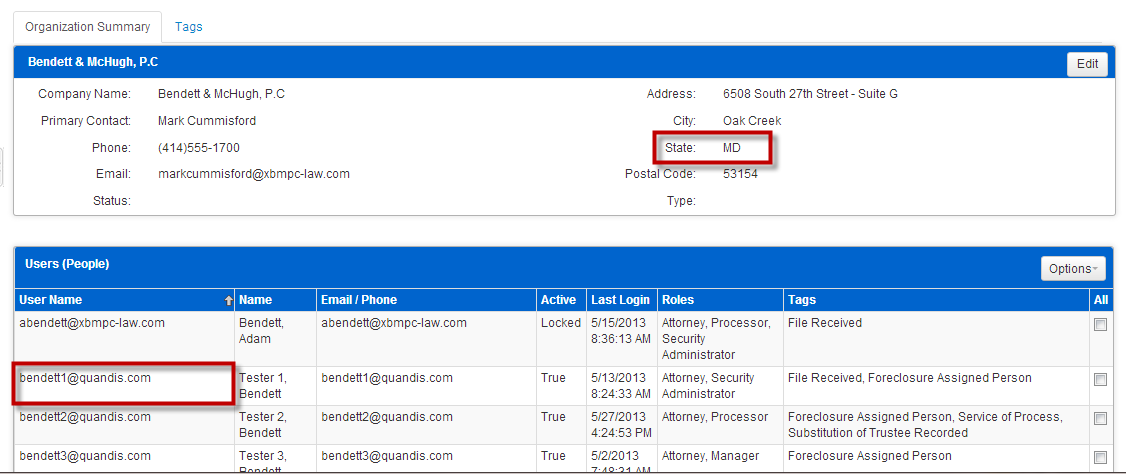1126x474 pixels.
Task: Click the All column header
Action: pyautogui.click(x=1101, y=299)
